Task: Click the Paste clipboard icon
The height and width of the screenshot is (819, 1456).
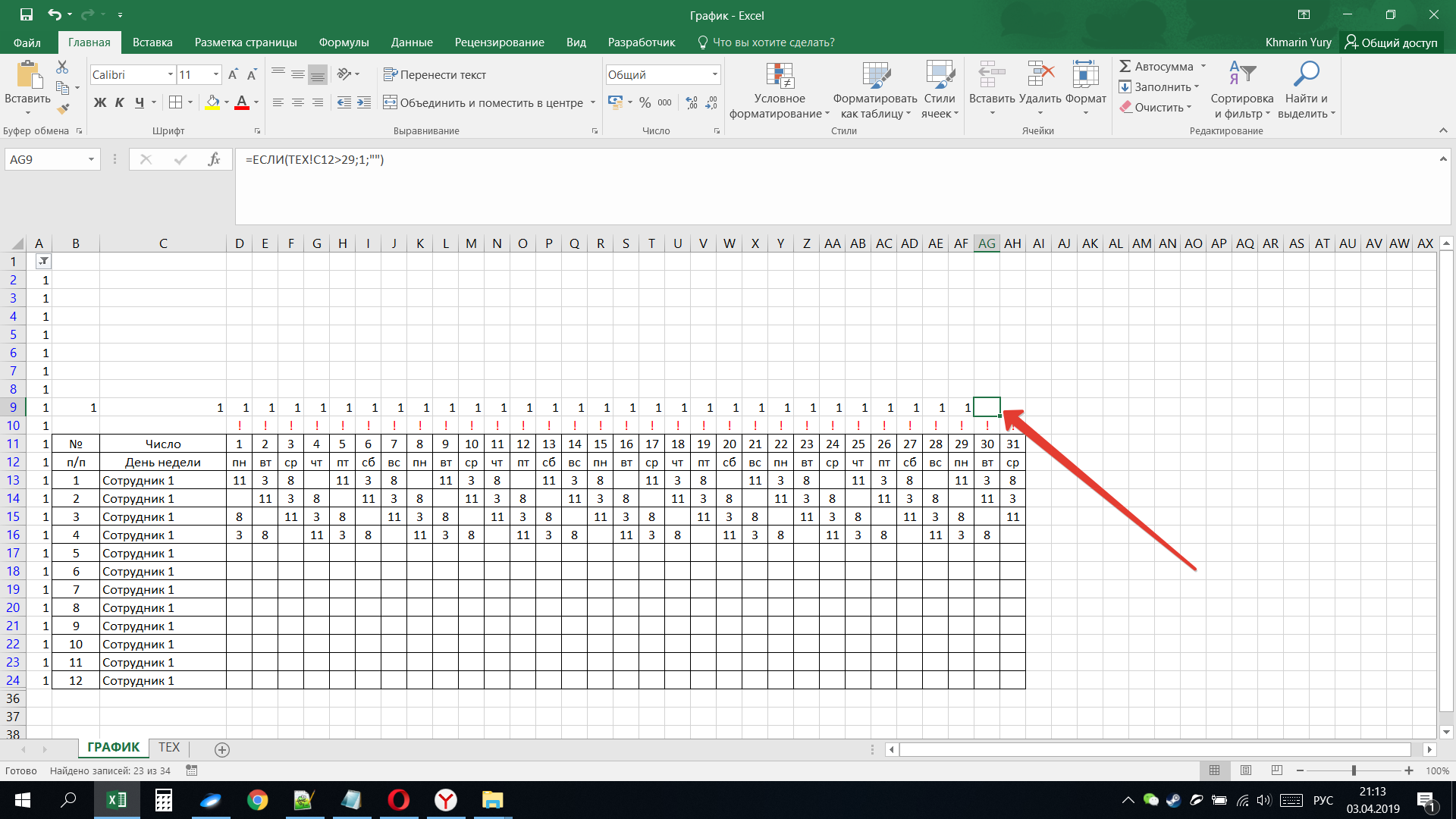Action: click(28, 76)
